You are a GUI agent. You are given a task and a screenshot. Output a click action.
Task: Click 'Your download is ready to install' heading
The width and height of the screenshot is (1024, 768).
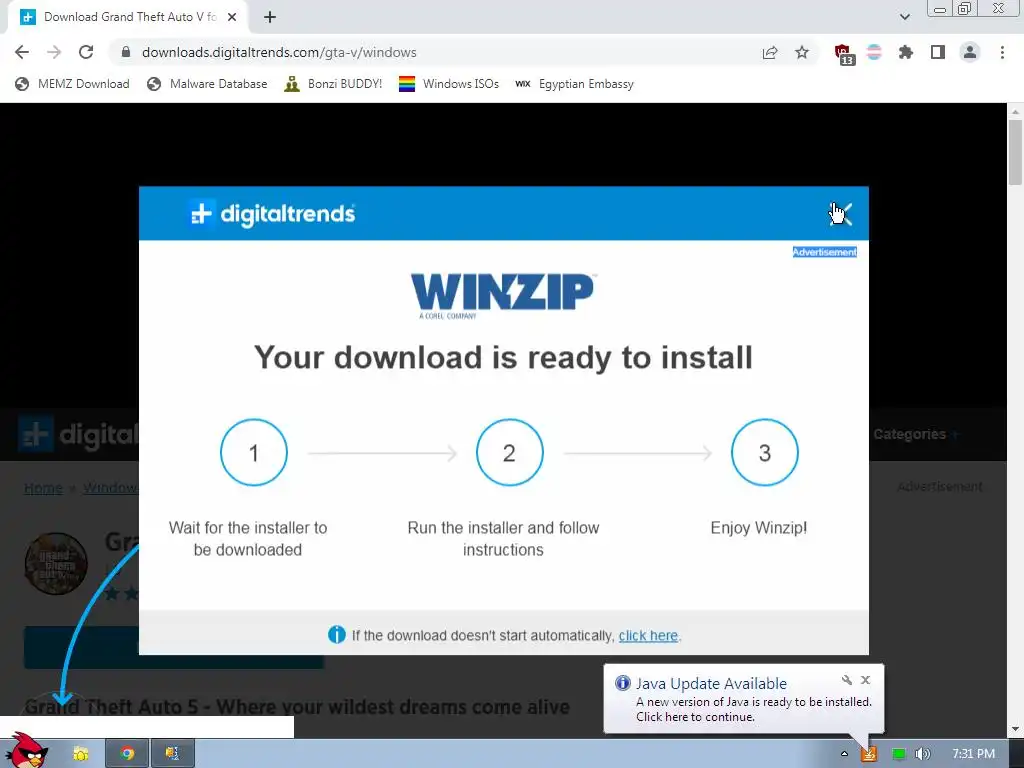(x=503, y=357)
